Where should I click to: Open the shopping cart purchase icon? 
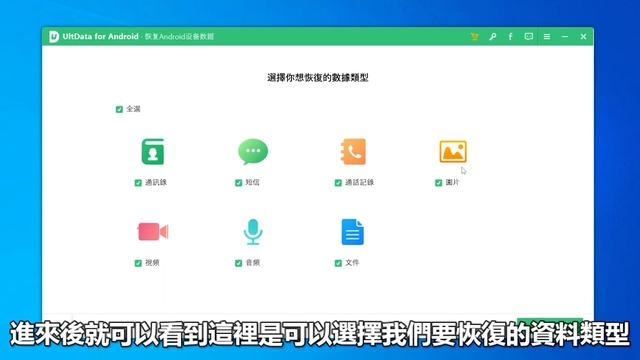pos(474,36)
